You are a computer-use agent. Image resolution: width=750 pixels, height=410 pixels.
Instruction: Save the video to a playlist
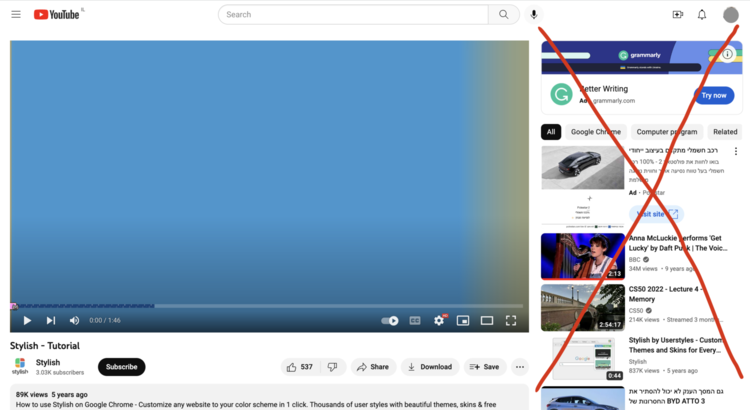pyautogui.click(x=485, y=367)
